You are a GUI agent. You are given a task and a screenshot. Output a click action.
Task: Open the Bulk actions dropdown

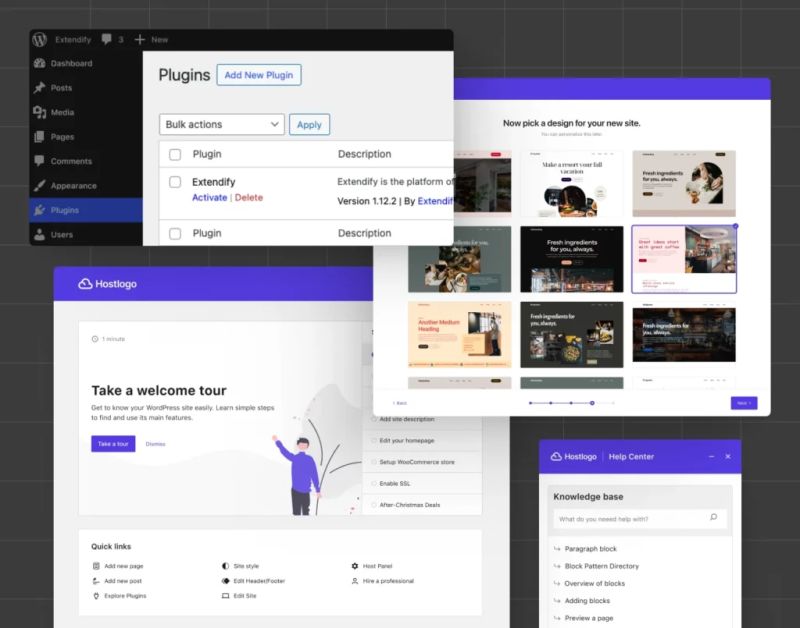pyautogui.click(x=222, y=124)
